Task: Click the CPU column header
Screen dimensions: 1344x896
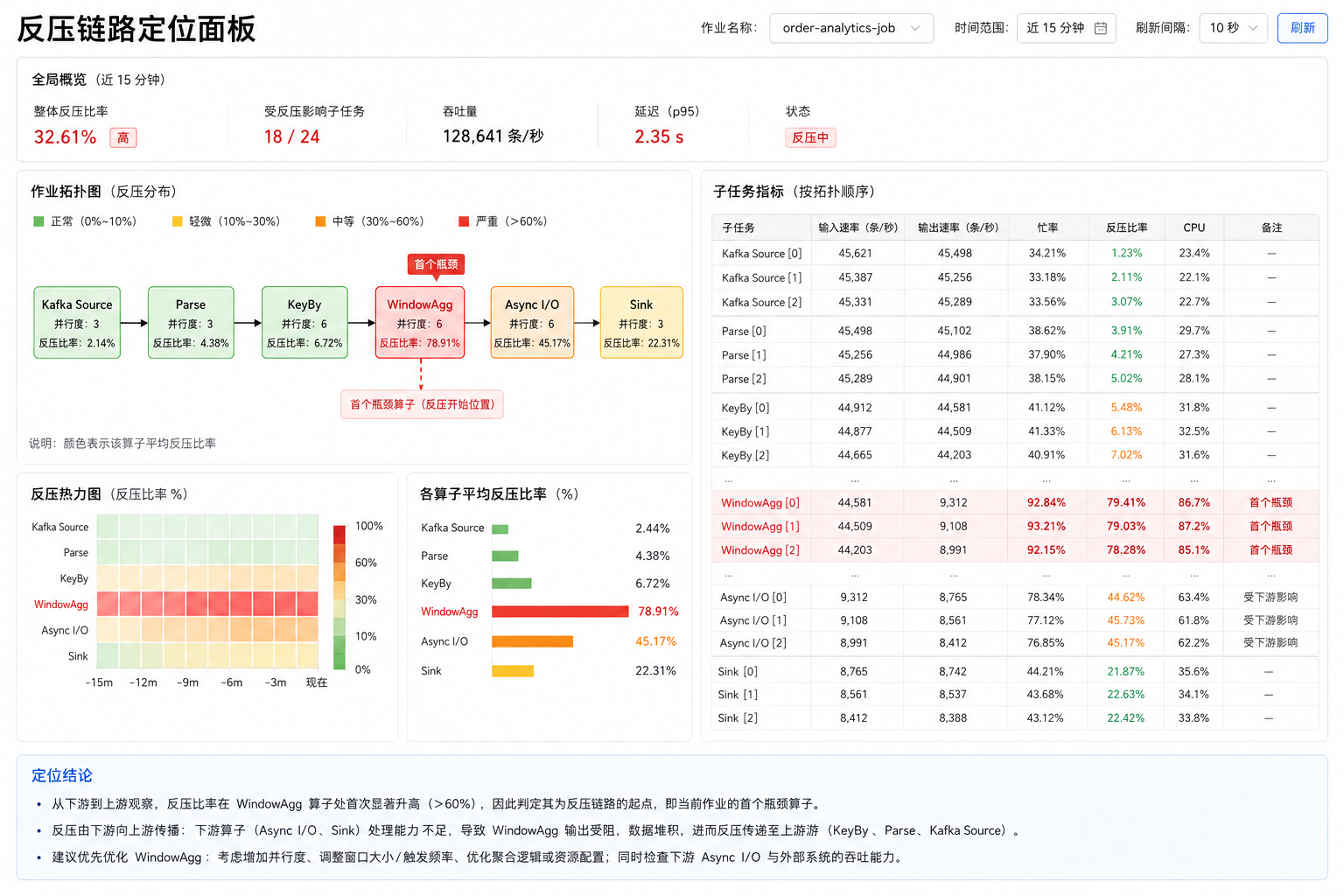Action: point(1194,227)
